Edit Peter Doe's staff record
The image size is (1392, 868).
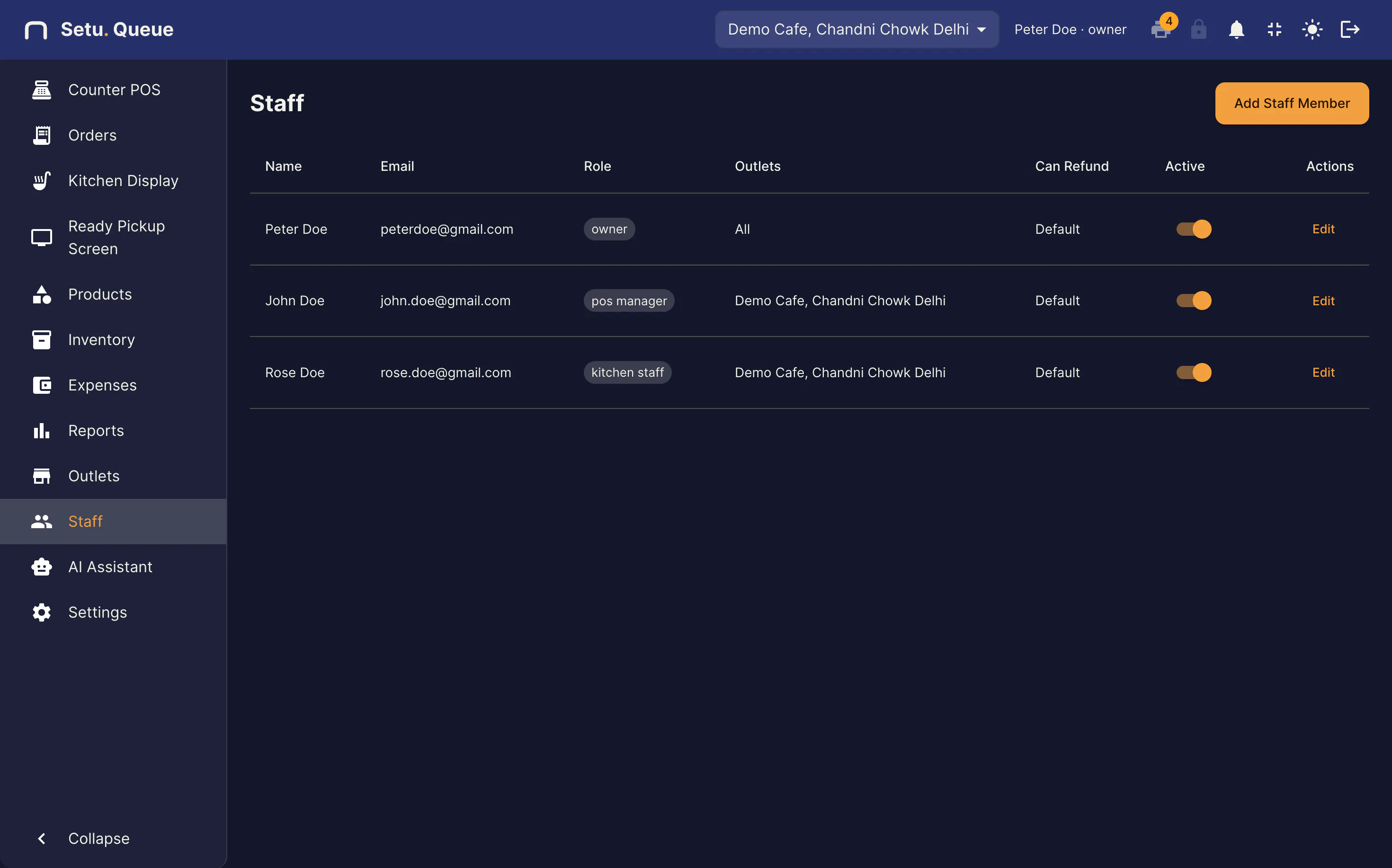(1323, 229)
